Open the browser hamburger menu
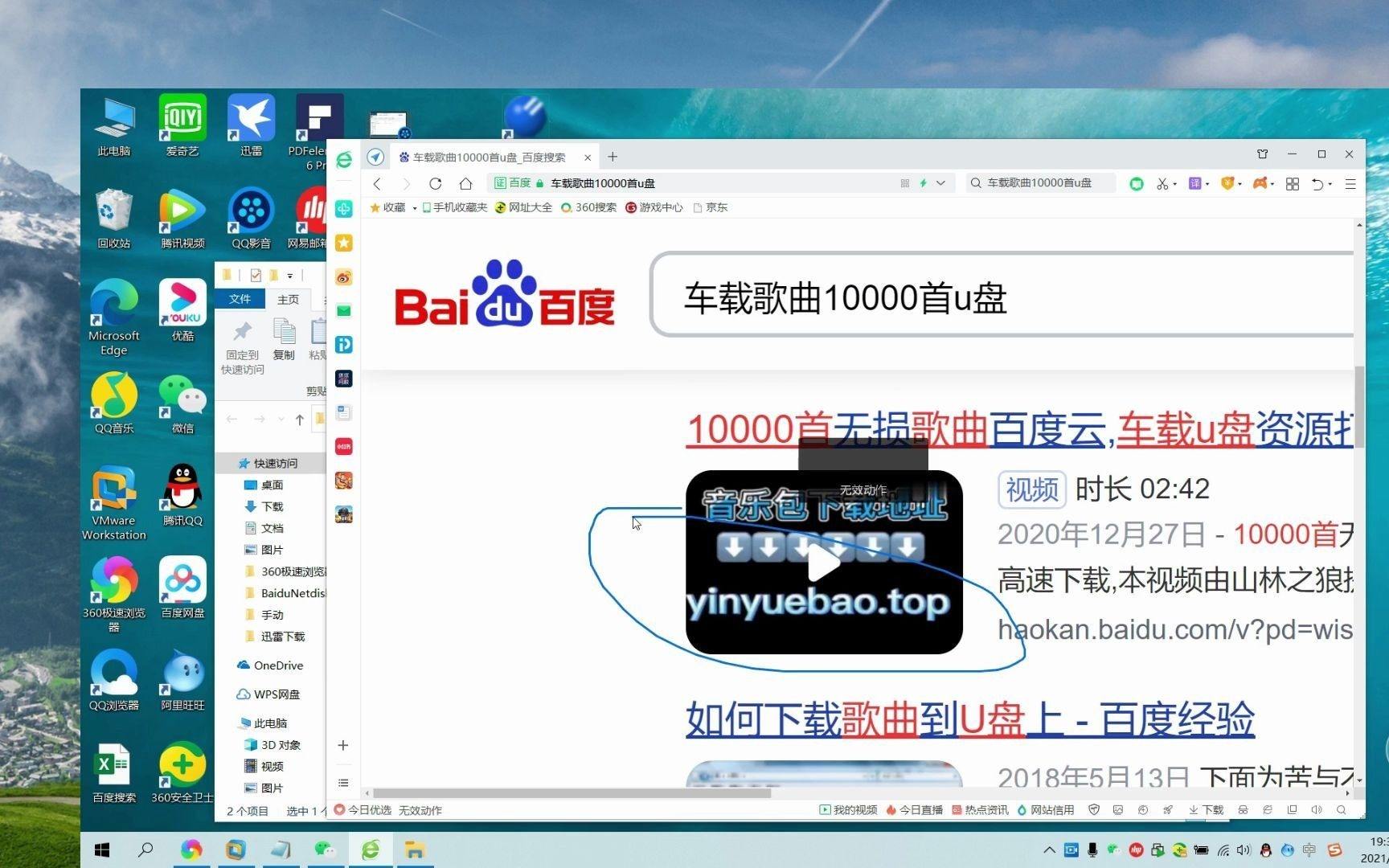The image size is (1389, 868). pos(1350,184)
